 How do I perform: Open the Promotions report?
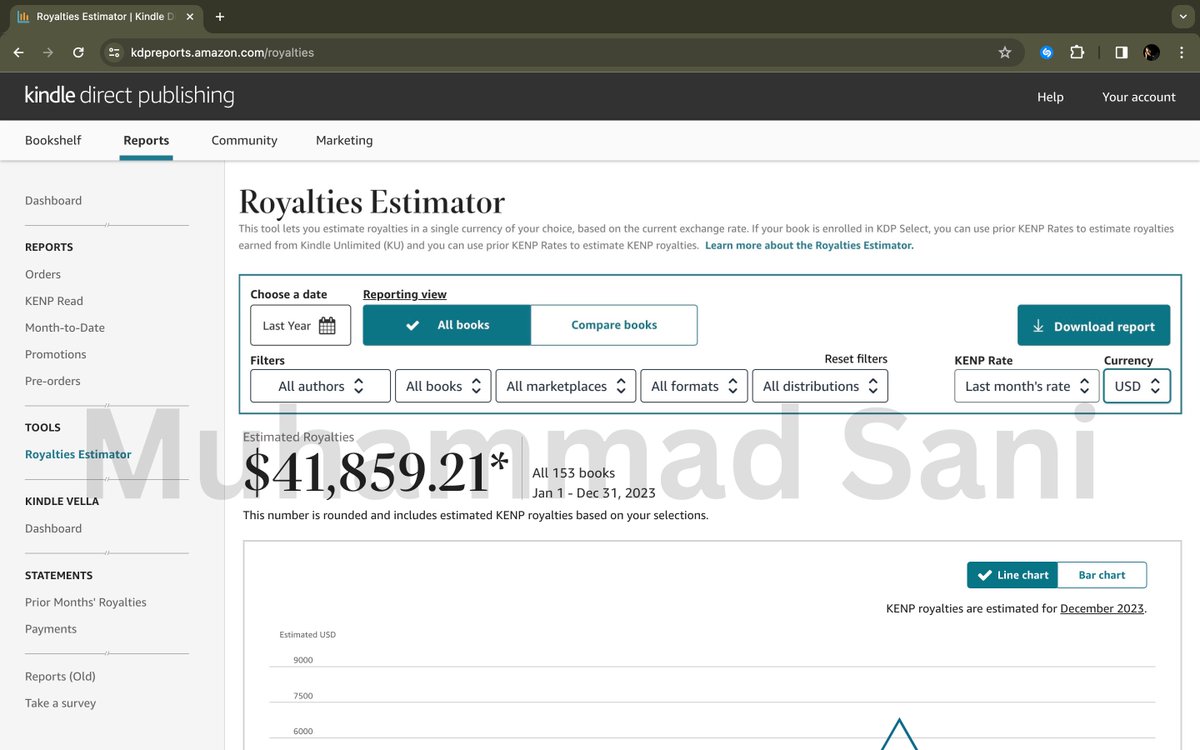pos(56,354)
